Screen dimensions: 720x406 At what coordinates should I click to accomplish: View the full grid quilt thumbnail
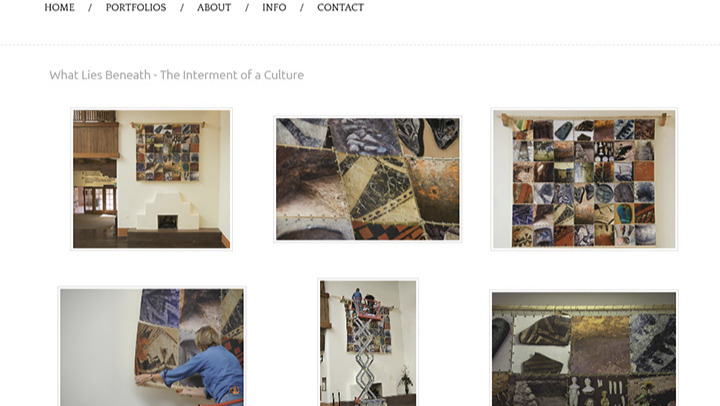[x=584, y=179]
